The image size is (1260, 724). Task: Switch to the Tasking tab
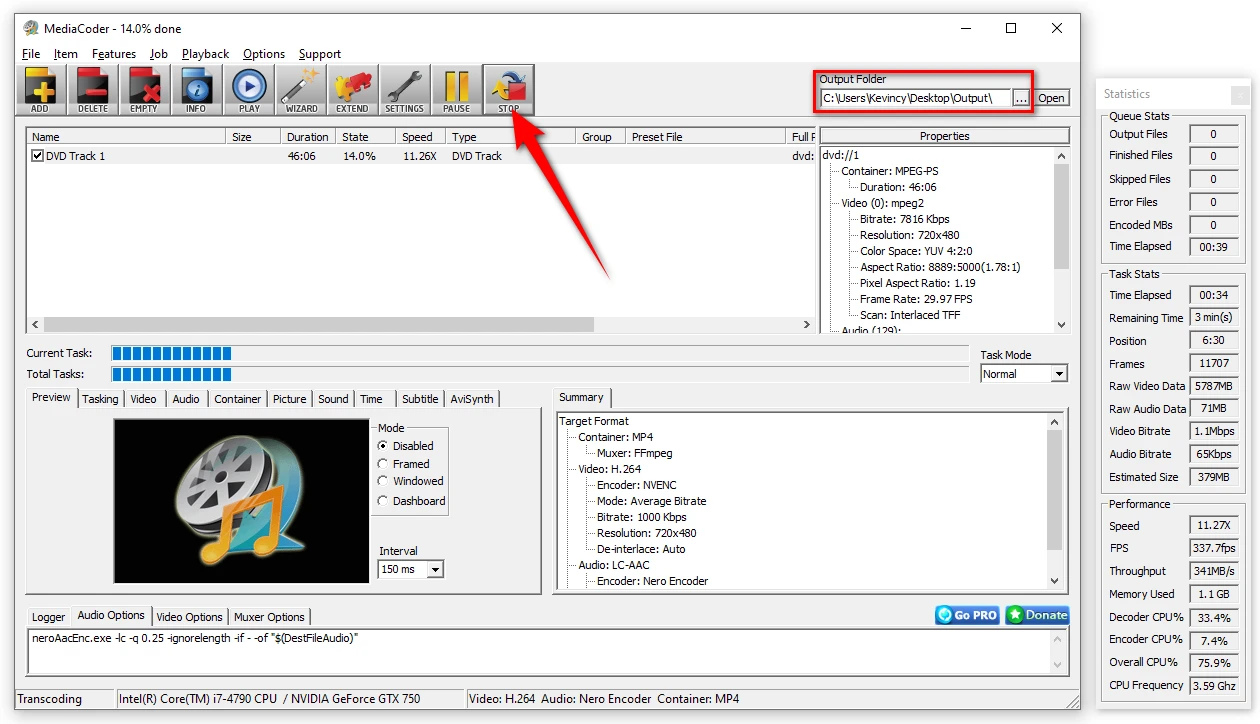coord(100,399)
